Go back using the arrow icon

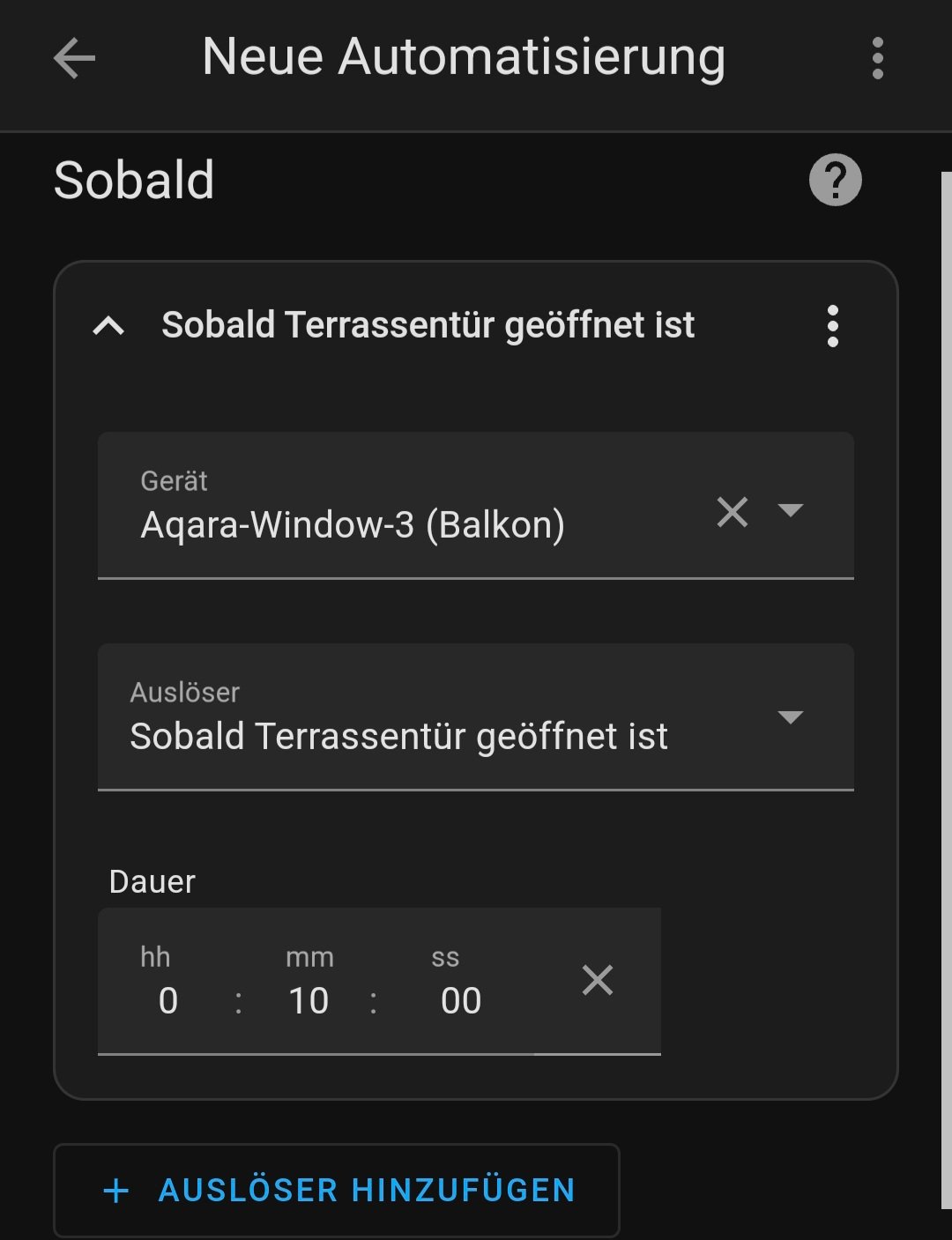pos(74,59)
